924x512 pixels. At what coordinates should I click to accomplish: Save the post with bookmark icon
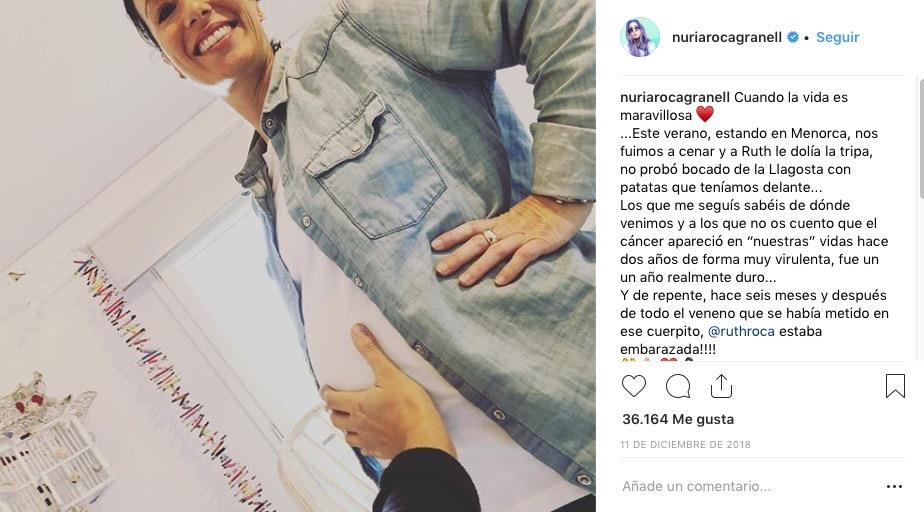[x=895, y=386]
